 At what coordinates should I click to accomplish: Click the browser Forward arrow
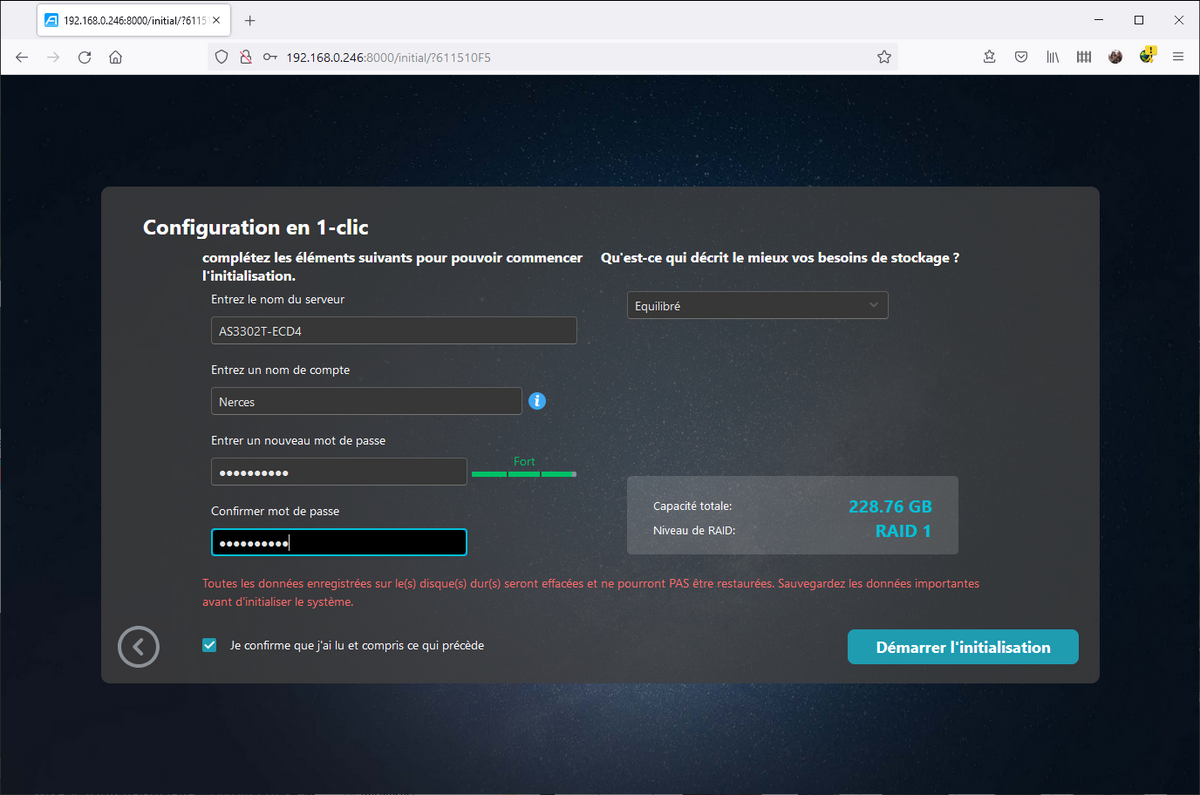(x=53, y=57)
